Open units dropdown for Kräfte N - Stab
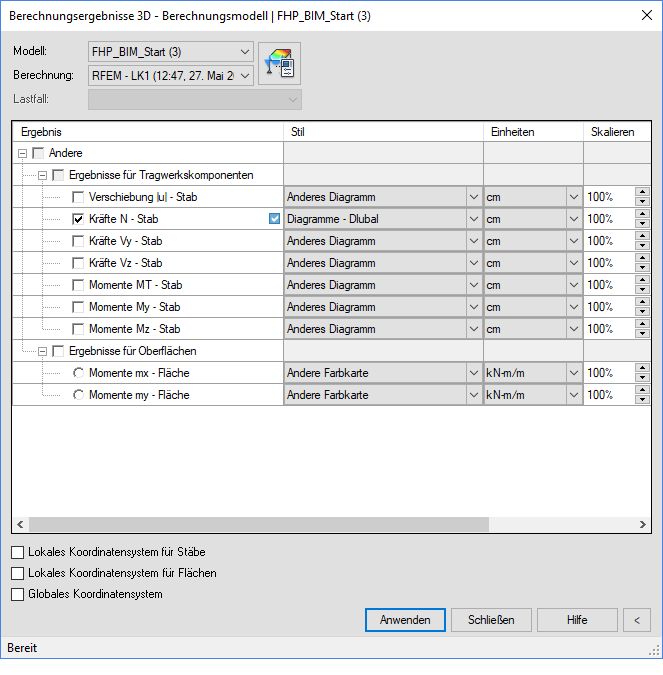 573,219
